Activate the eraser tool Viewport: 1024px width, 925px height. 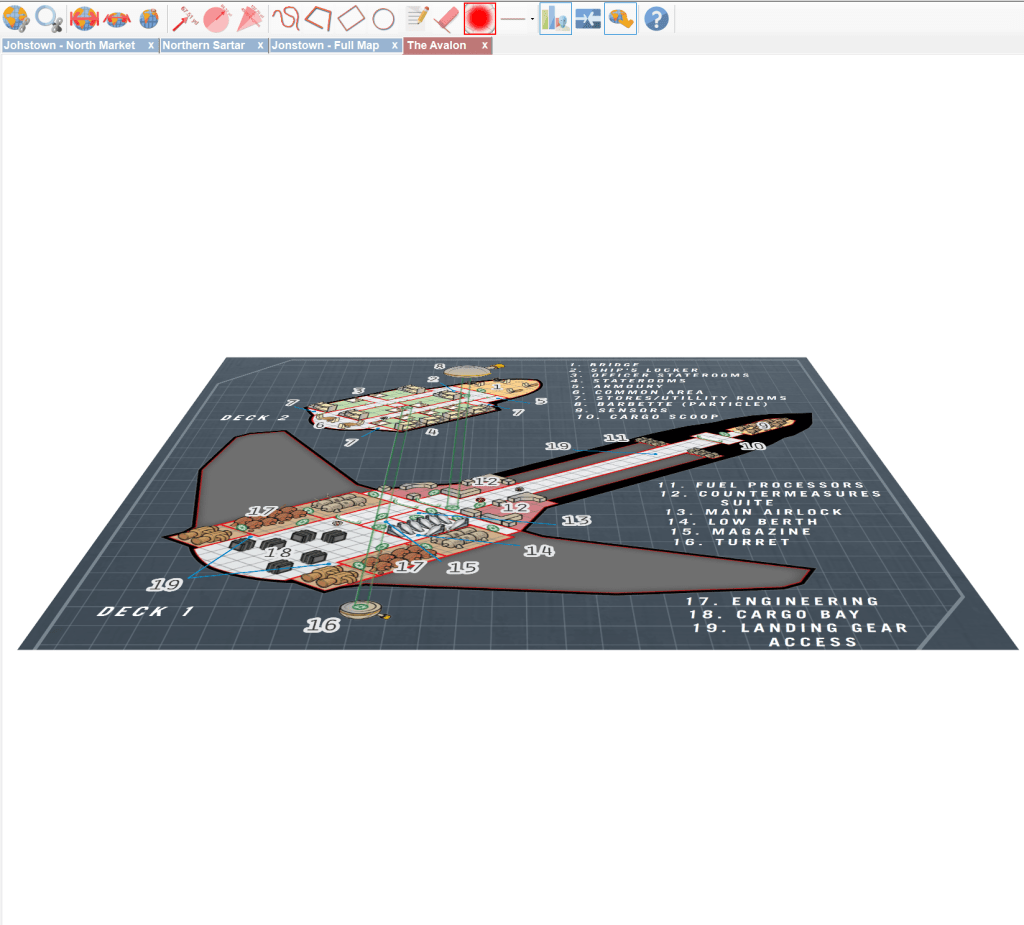(x=447, y=18)
